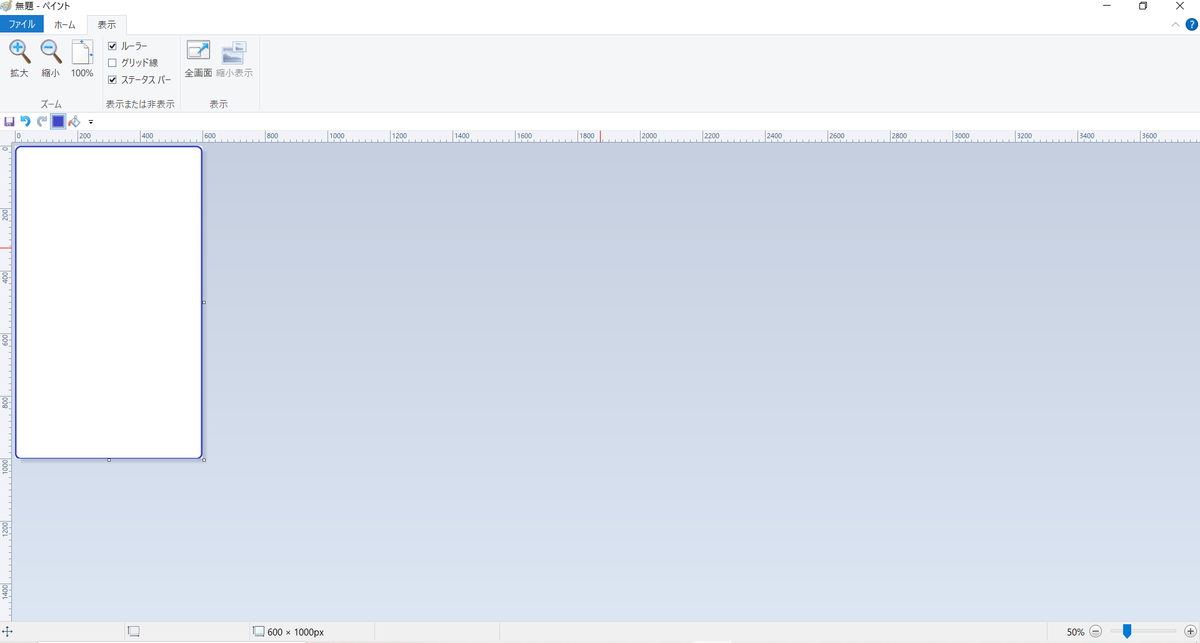Click the greyed redo arrow

point(42,121)
